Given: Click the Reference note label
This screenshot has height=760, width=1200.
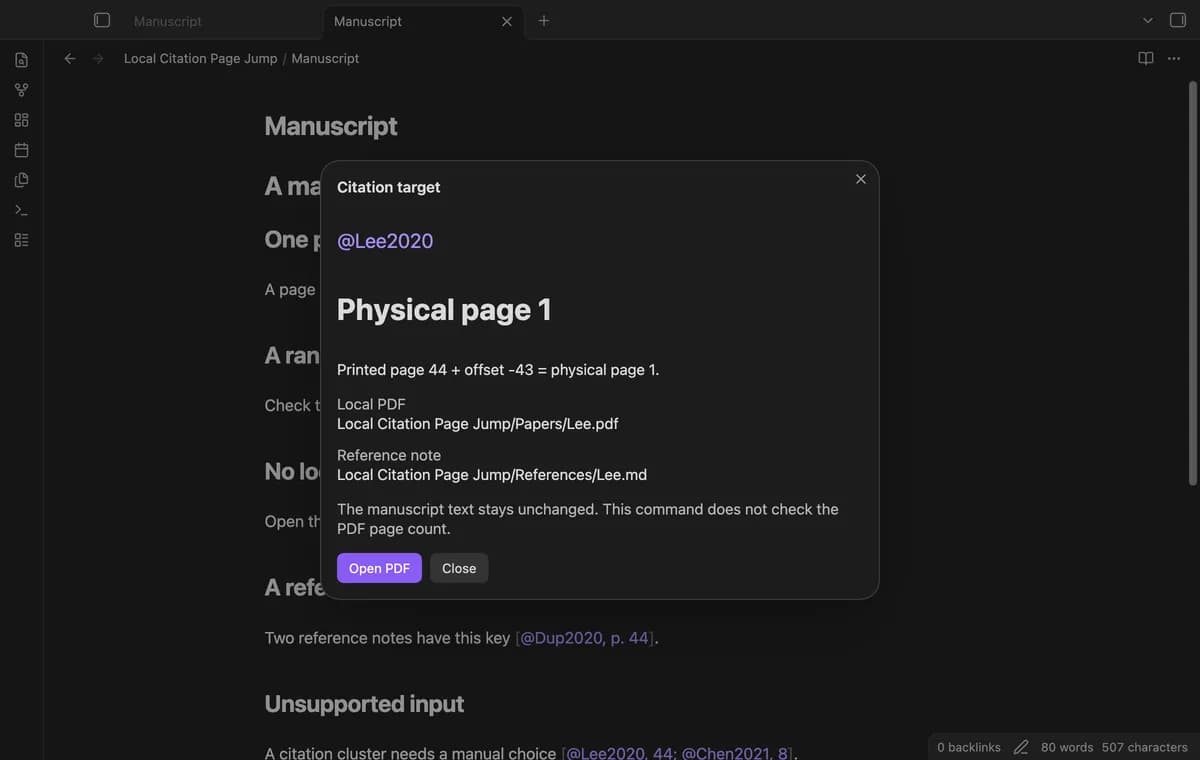Looking at the screenshot, I should click(389, 455).
